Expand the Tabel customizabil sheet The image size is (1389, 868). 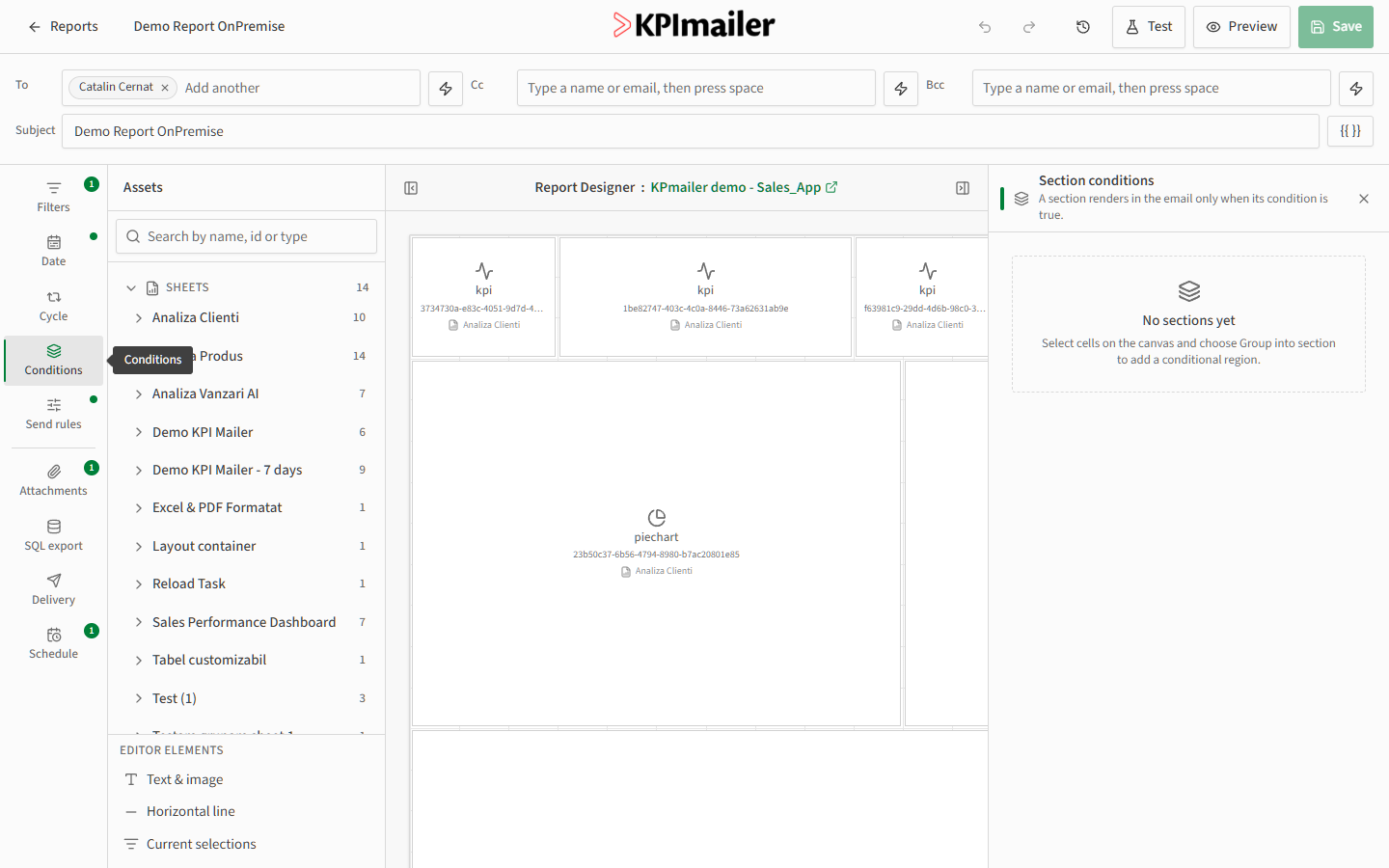click(x=139, y=660)
